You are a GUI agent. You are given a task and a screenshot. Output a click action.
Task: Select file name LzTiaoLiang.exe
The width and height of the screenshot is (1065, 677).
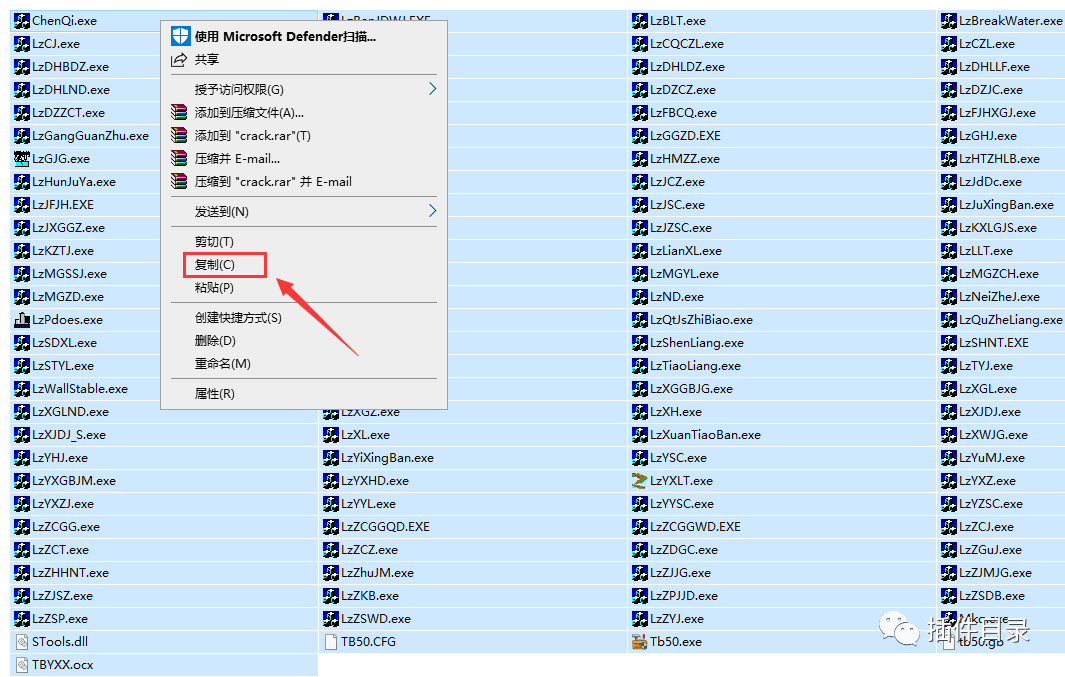(696, 366)
